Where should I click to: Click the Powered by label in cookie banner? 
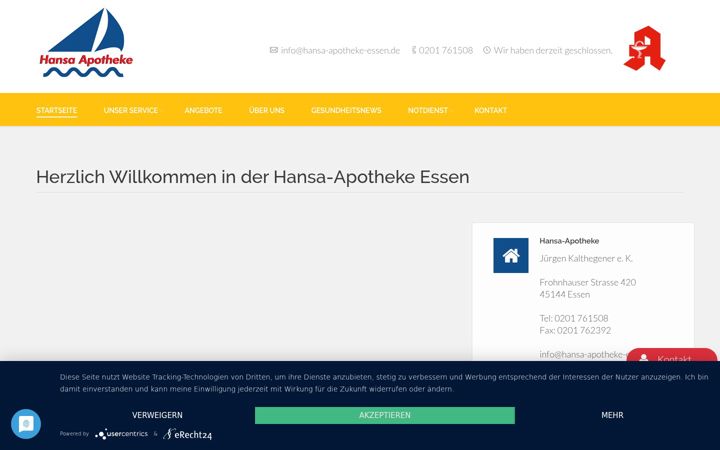tap(74, 433)
